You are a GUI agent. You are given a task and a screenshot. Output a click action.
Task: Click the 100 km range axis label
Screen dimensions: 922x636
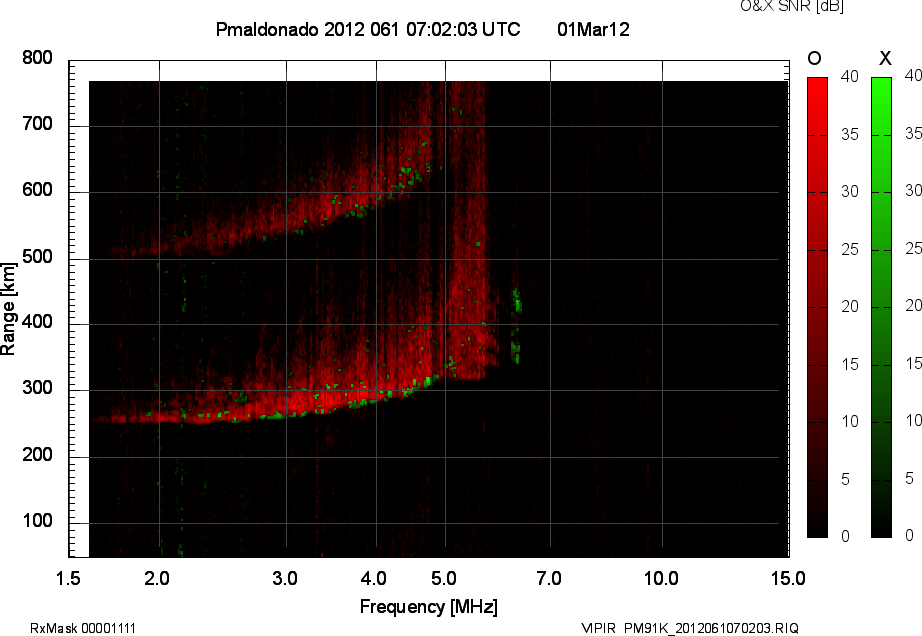click(x=37, y=521)
